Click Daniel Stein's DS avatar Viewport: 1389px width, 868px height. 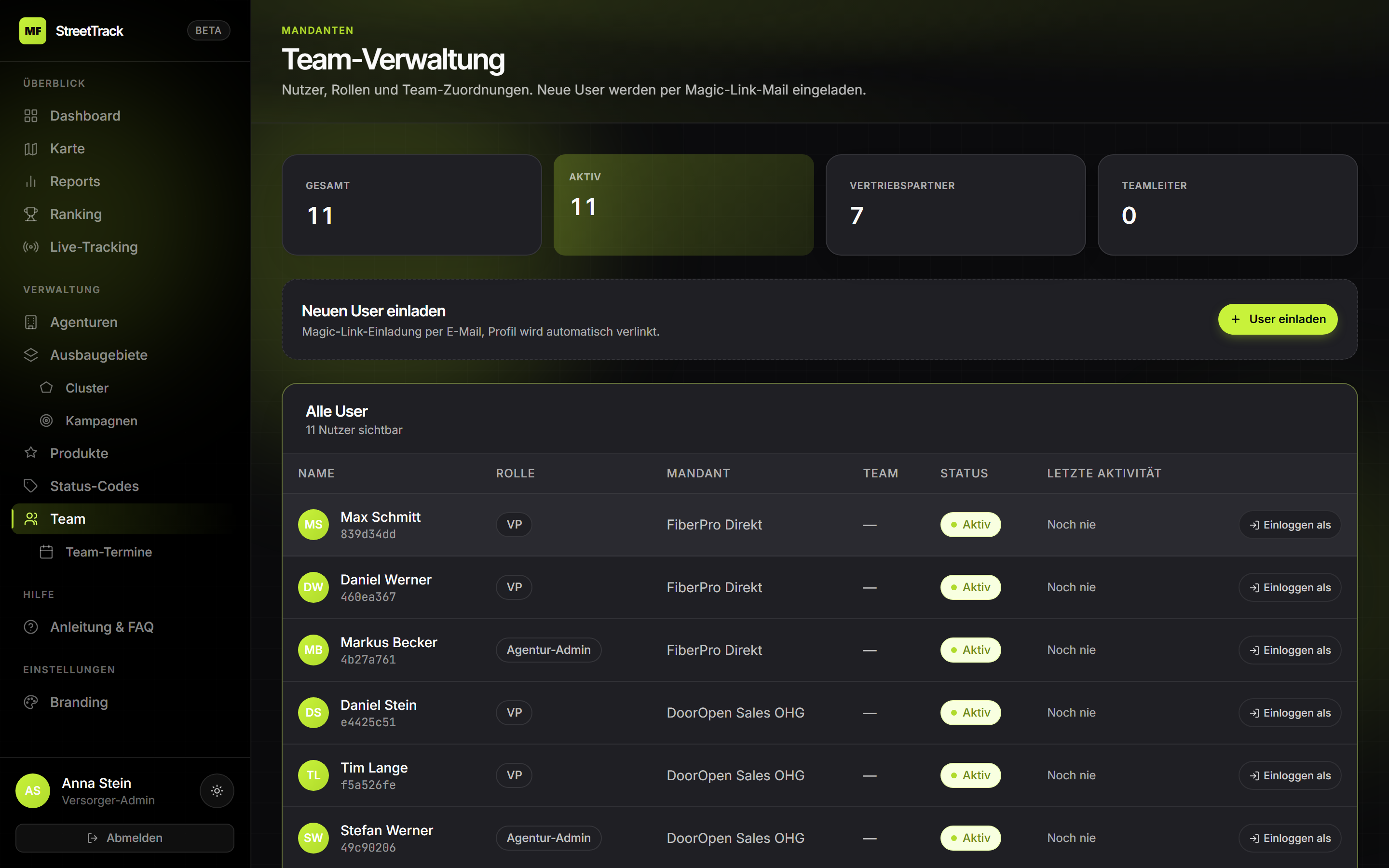pos(313,712)
